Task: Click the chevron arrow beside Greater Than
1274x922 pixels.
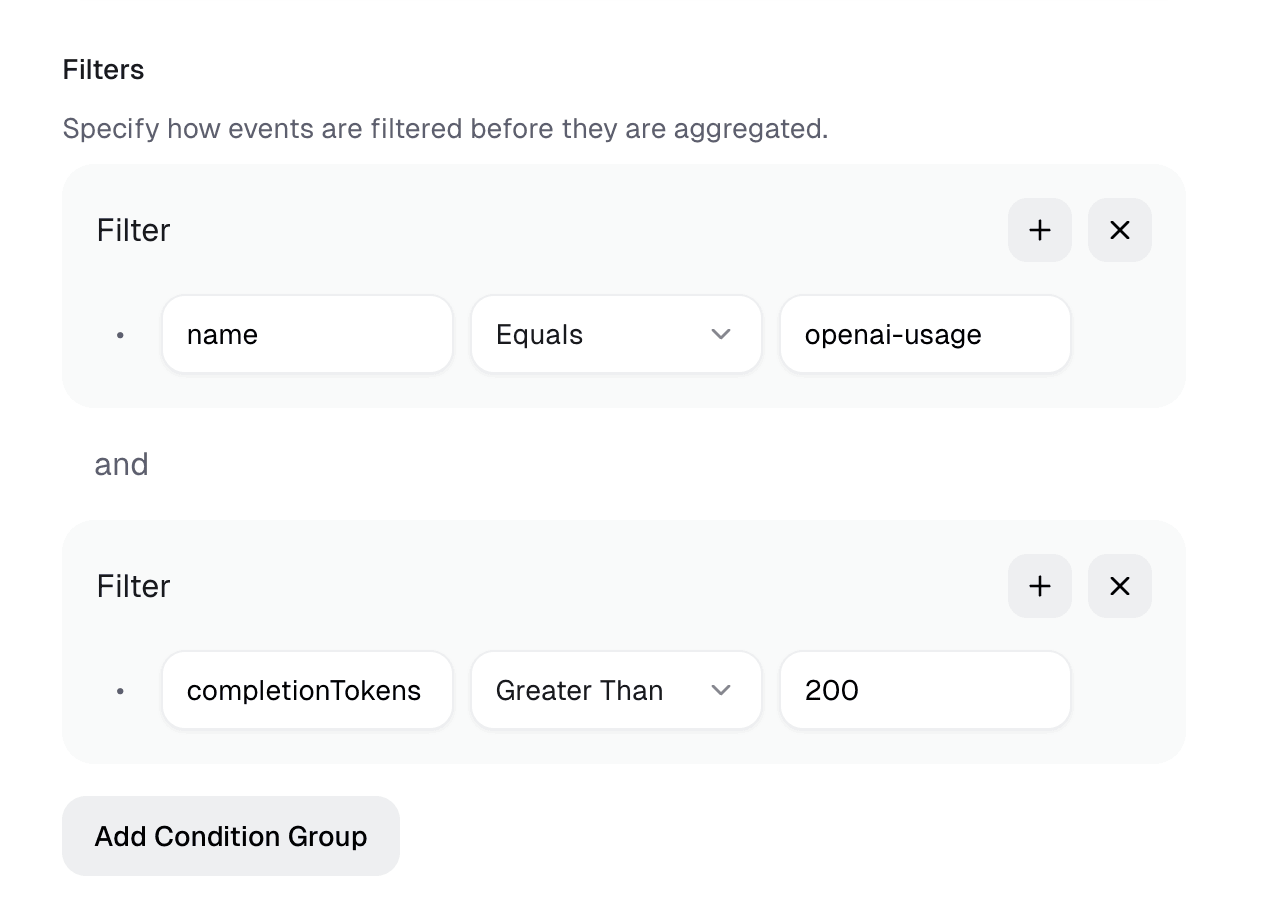Action: pos(721,690)
